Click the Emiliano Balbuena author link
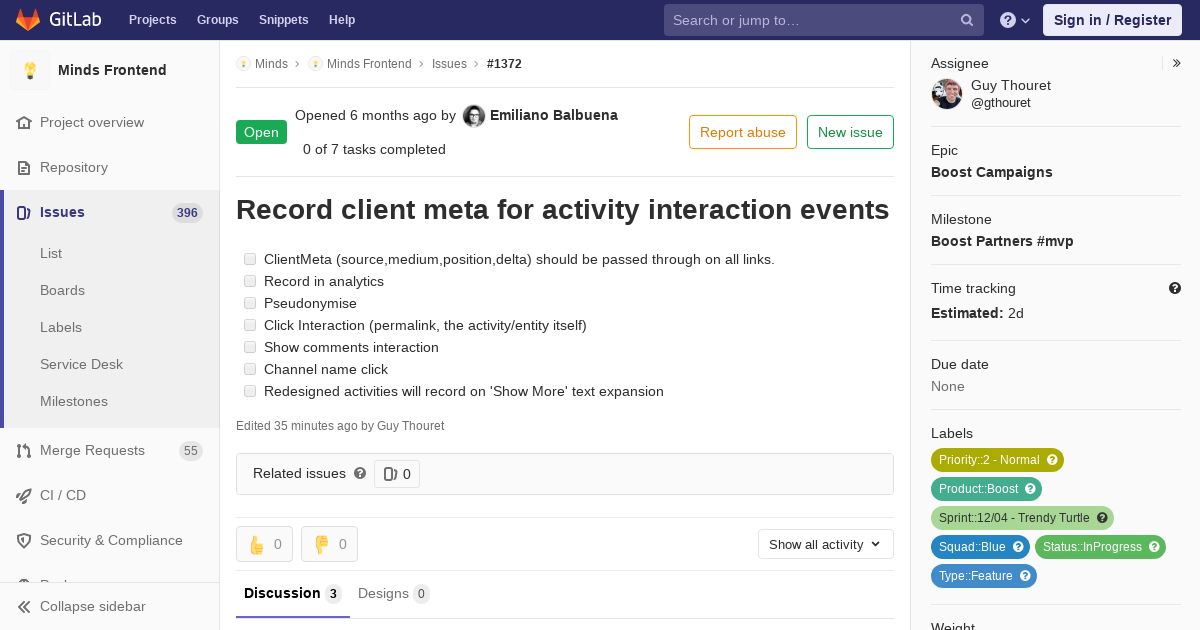The image size is (1200, 630). pos(554,115)
